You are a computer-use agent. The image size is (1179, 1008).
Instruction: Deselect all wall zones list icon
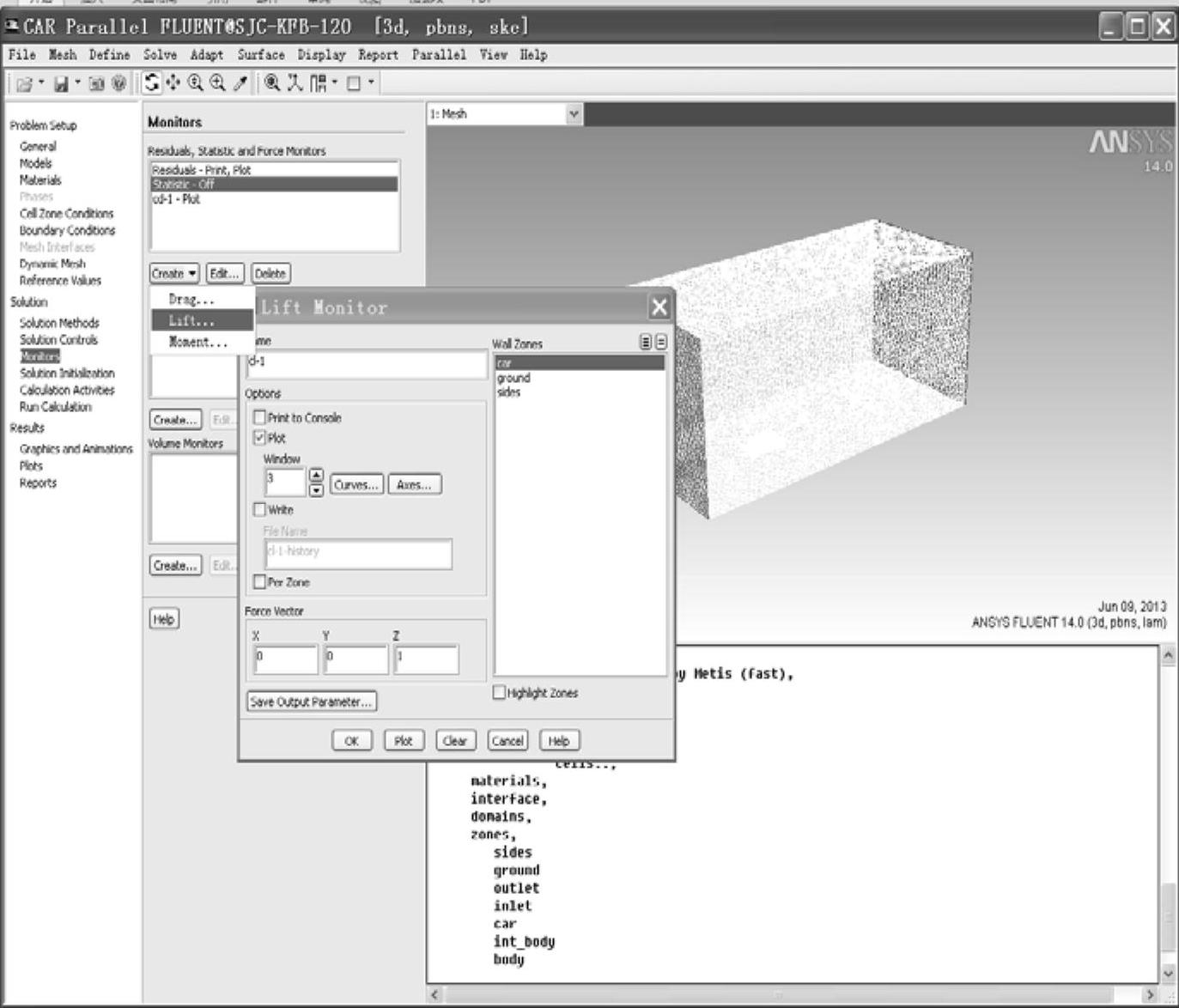(660, 343)
